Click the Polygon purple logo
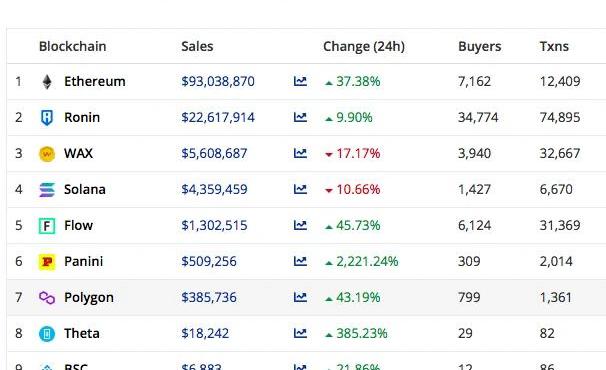The image size is (606, 370). pyautogui.click(x=47, y=298)
